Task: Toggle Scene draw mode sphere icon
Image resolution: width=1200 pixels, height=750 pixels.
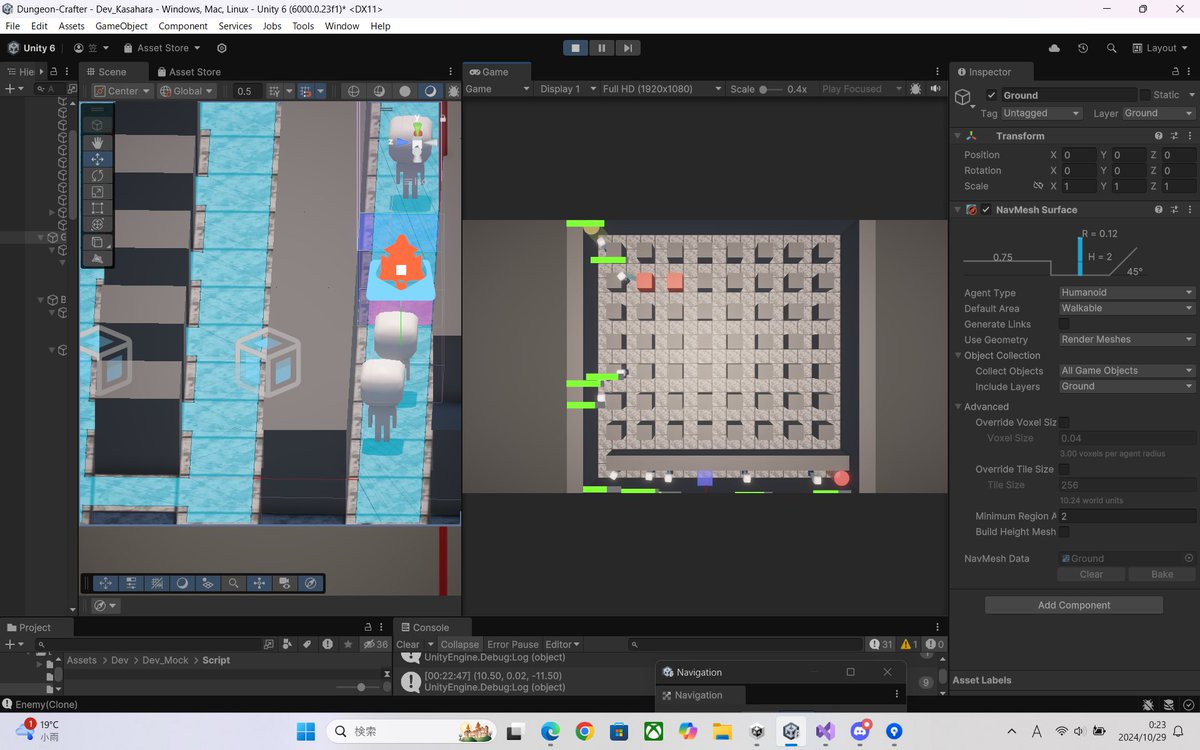Action: [x=405, y=90]
